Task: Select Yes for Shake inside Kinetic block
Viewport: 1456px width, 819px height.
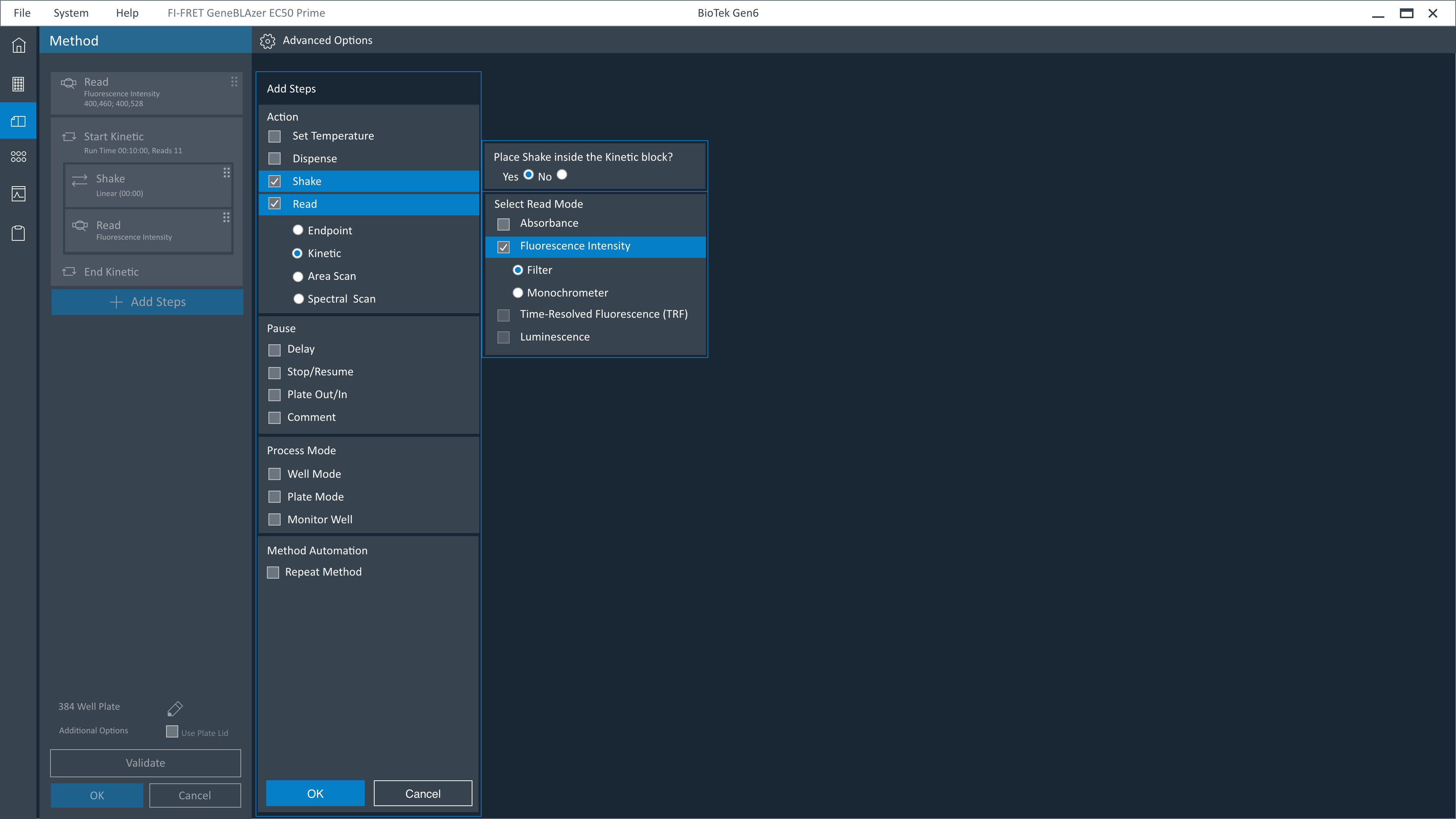Action: tap(529, 175)
